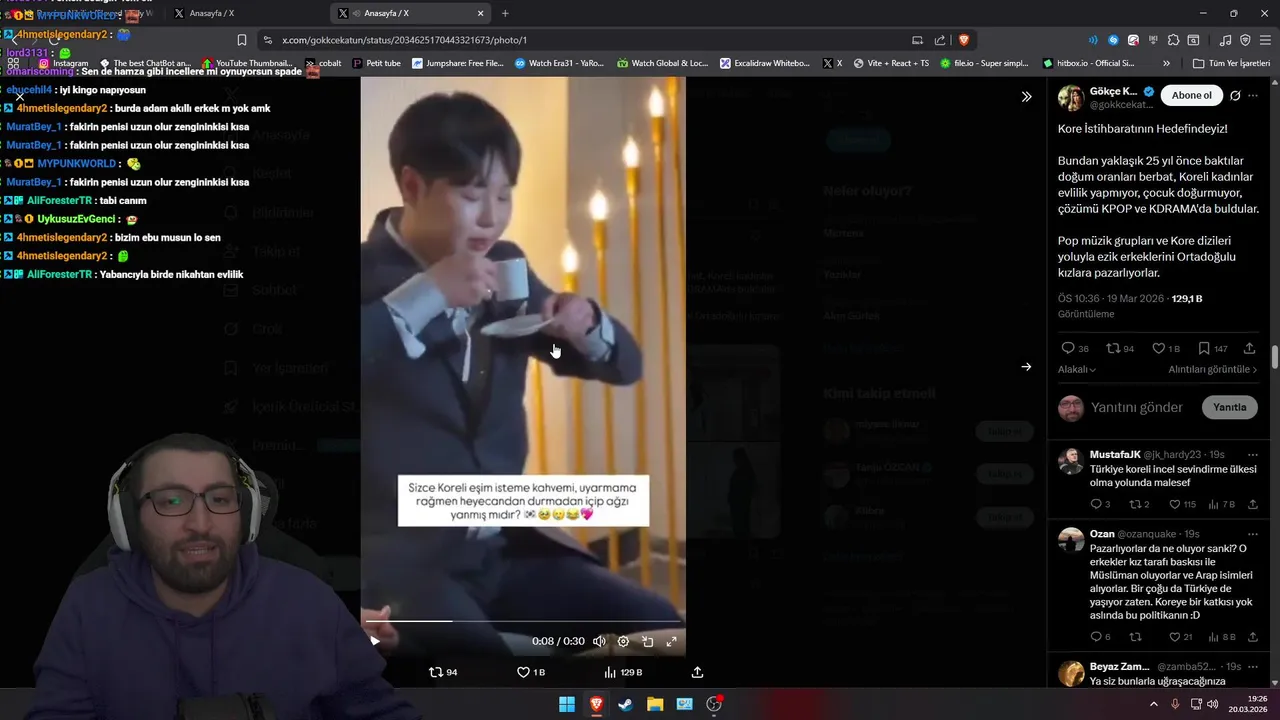This screenshot has height=720, width=1280.
Task: Open Steam from the taskbar
Action: pos(625,704)
